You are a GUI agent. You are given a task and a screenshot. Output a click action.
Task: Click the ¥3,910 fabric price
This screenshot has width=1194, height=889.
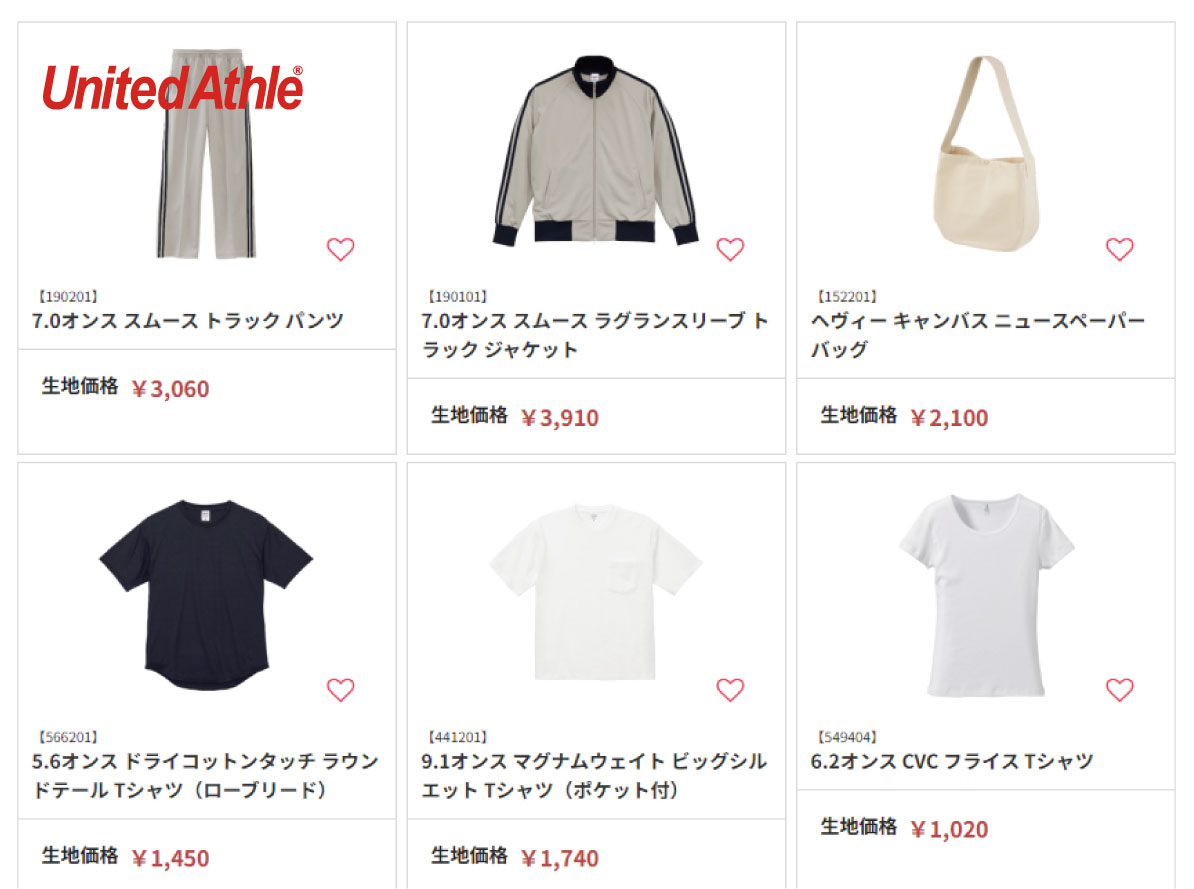point(560,417)
